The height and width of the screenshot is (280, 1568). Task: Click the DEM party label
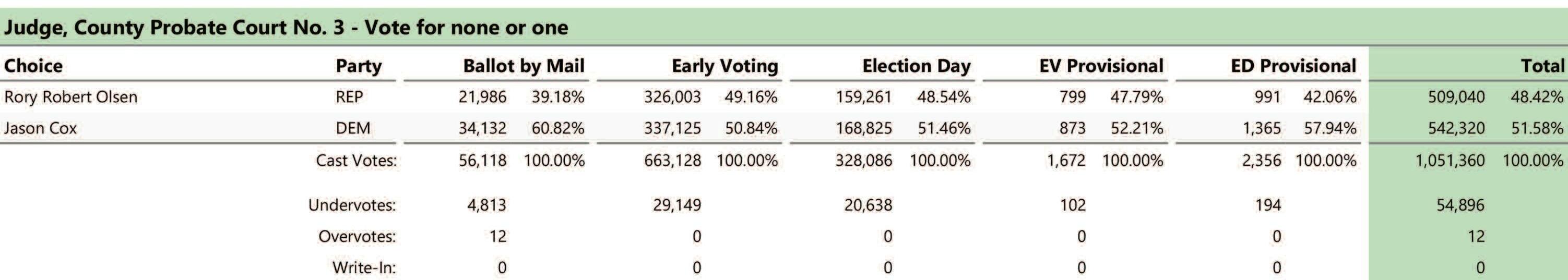click(x=353, y=128)
